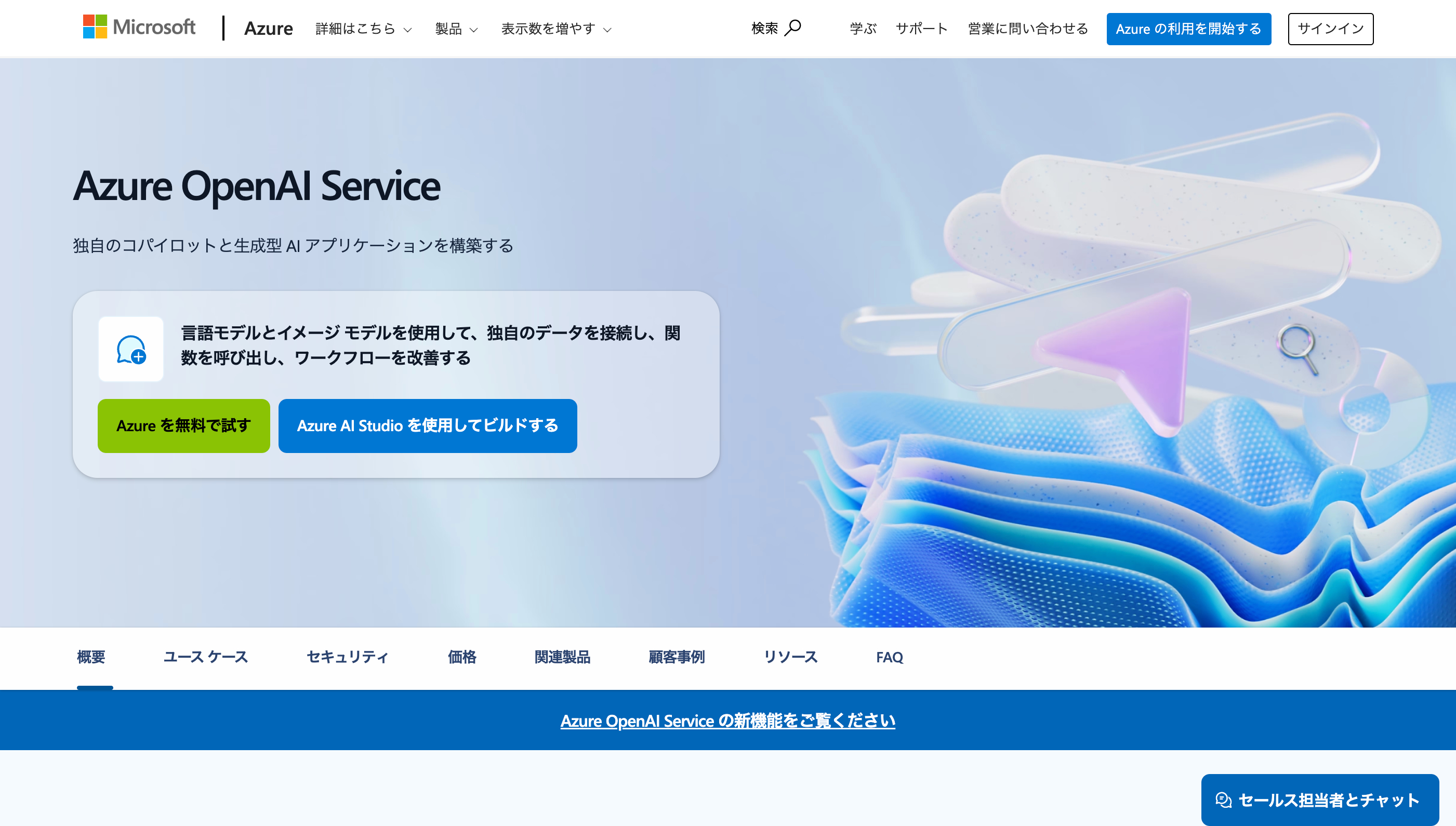
Task: Open セールス担当者とチャット chat button
Action: [x=1320, y=800]
